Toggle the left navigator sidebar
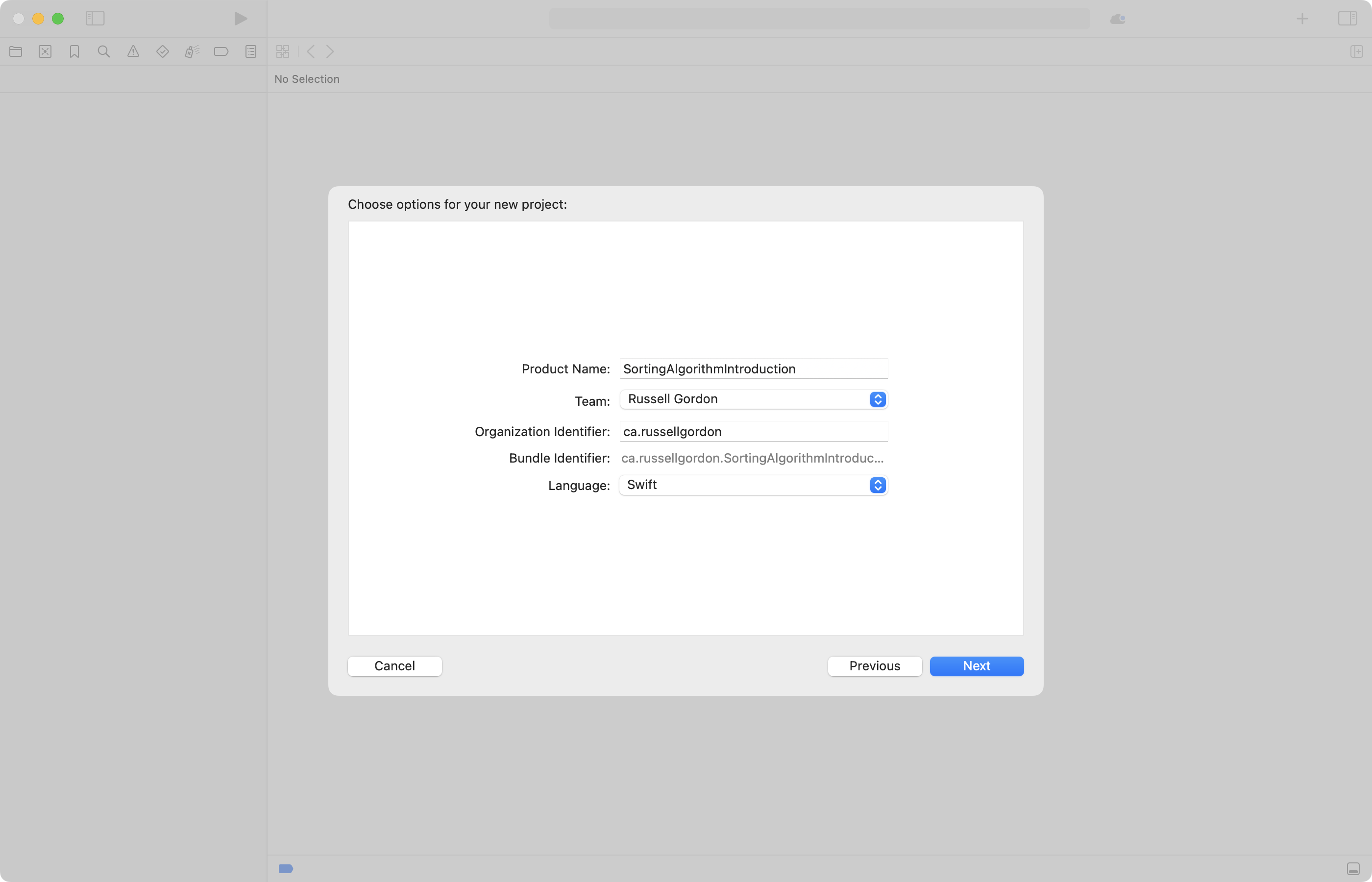This screenshot has height=882, width=1372. [x=95, y=18]
